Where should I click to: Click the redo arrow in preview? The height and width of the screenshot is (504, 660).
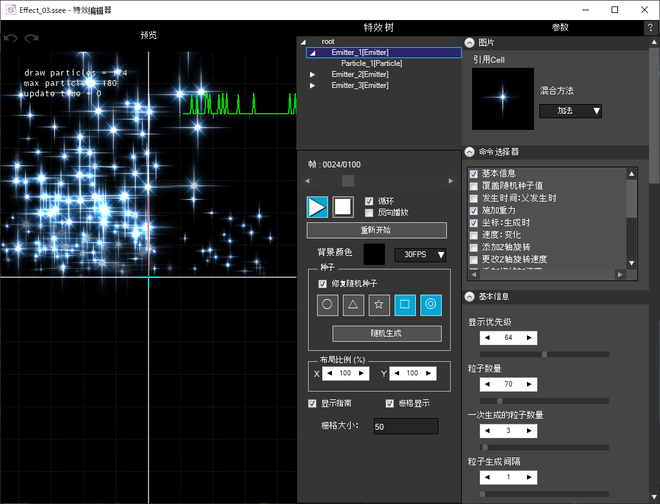click(31, 38)
